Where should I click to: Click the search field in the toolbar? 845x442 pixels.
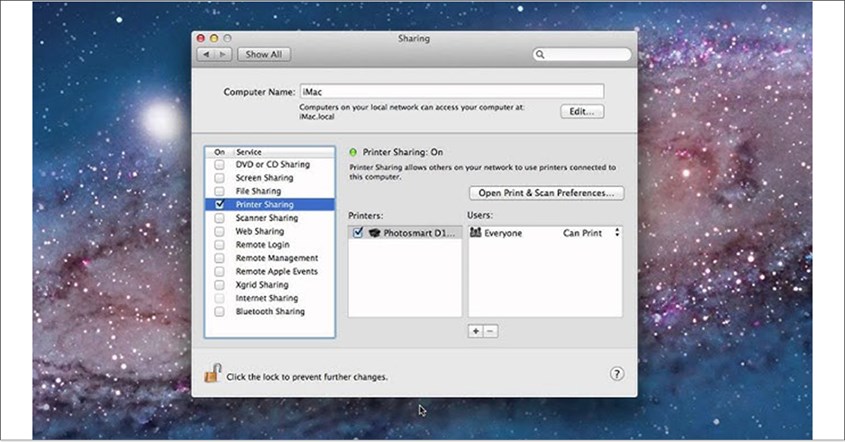(x=582, y=54)
